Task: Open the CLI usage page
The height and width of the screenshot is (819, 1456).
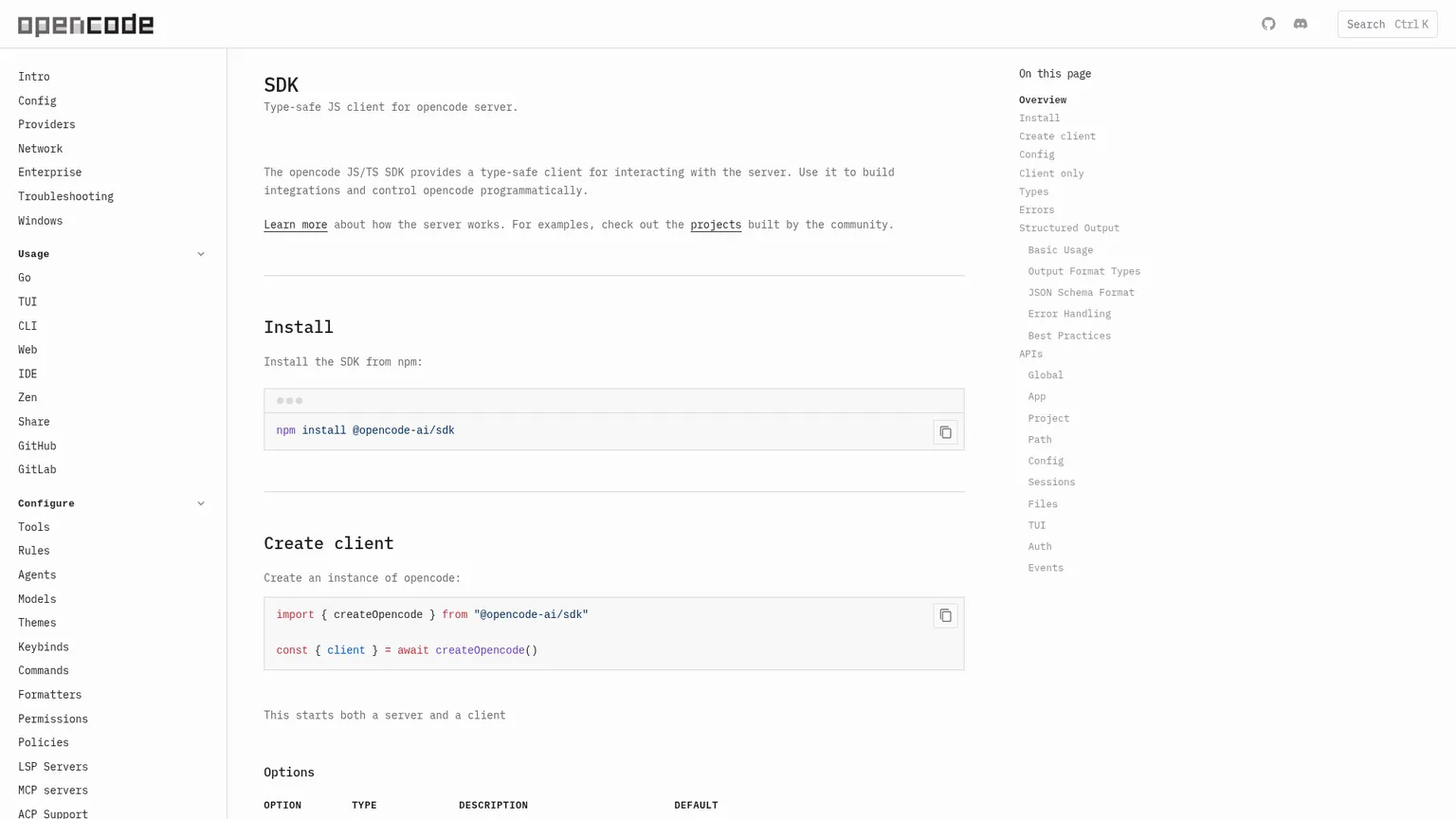Action: [x=27, y=326]
